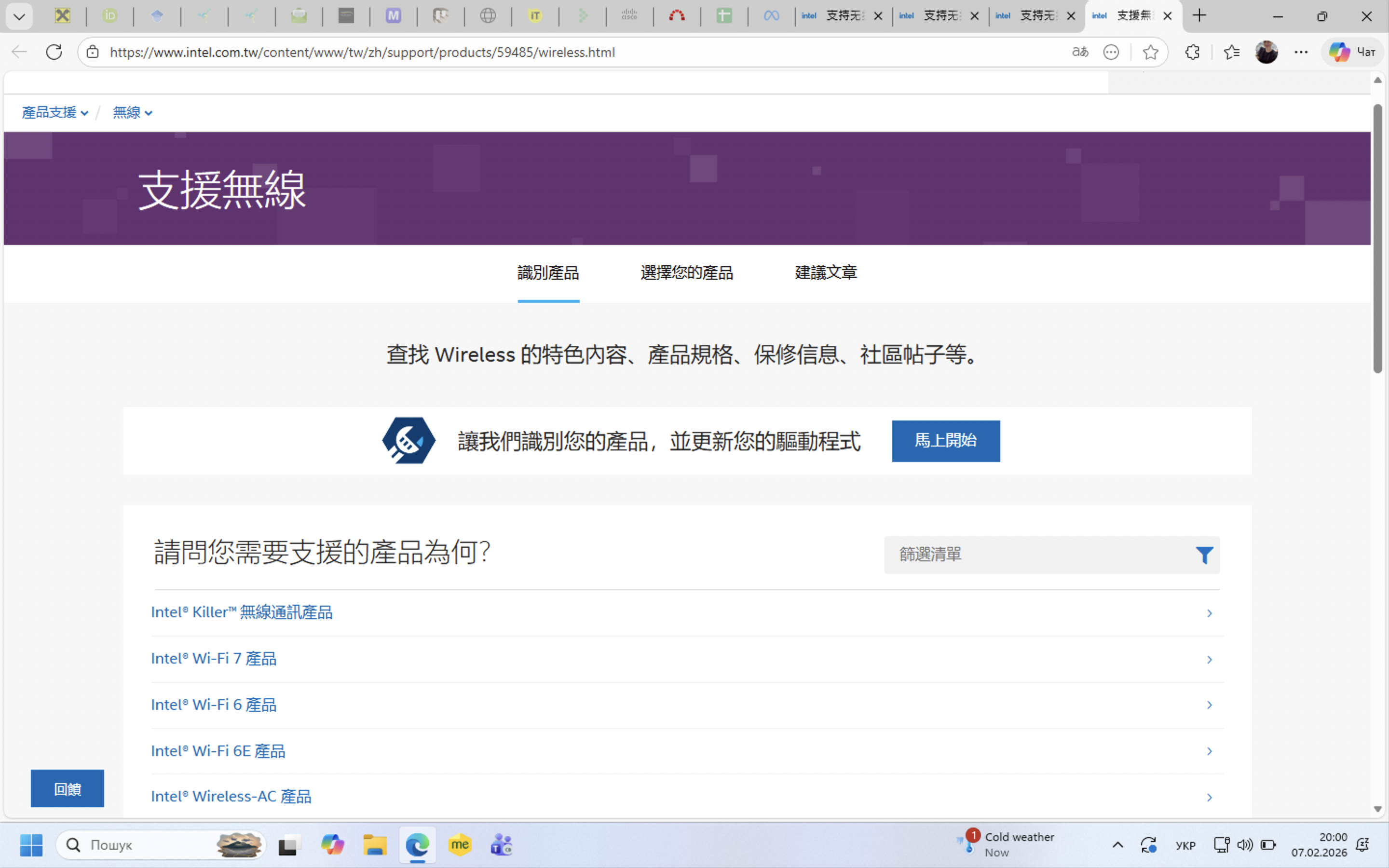Click the translate page icon
The width and height of the screenshot is (1389, 868).
pos(1080,52)
